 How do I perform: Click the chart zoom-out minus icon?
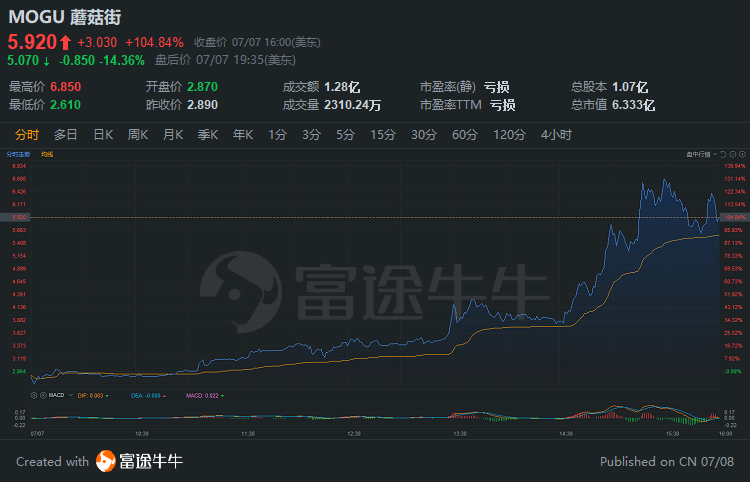click(x=733, y=154)
